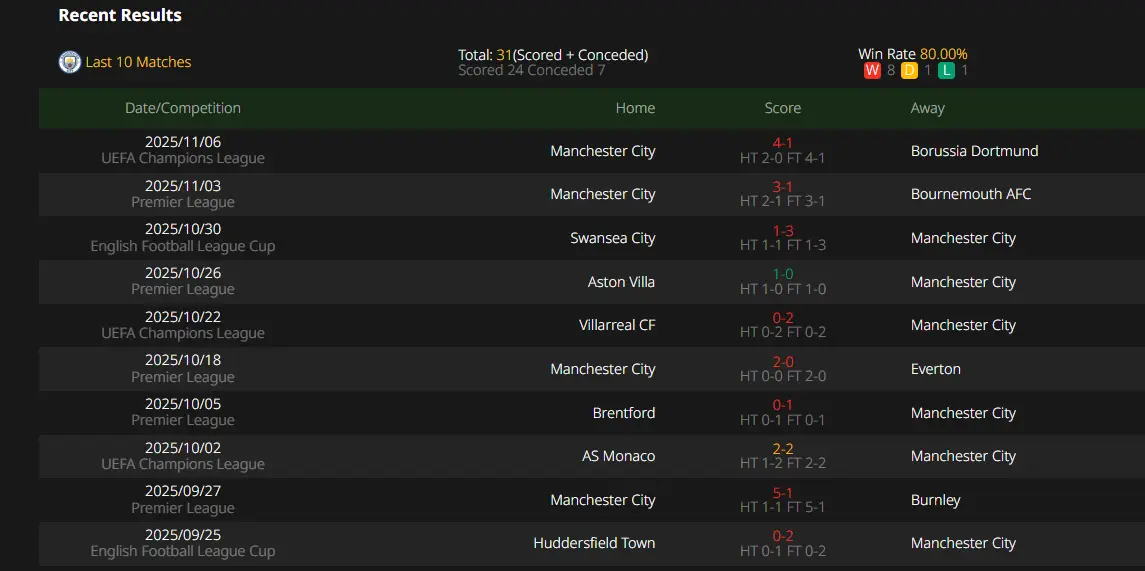1145x571 pixels.
Task: Select Villarreal CF in the Home column
Action: coord(617,325)
